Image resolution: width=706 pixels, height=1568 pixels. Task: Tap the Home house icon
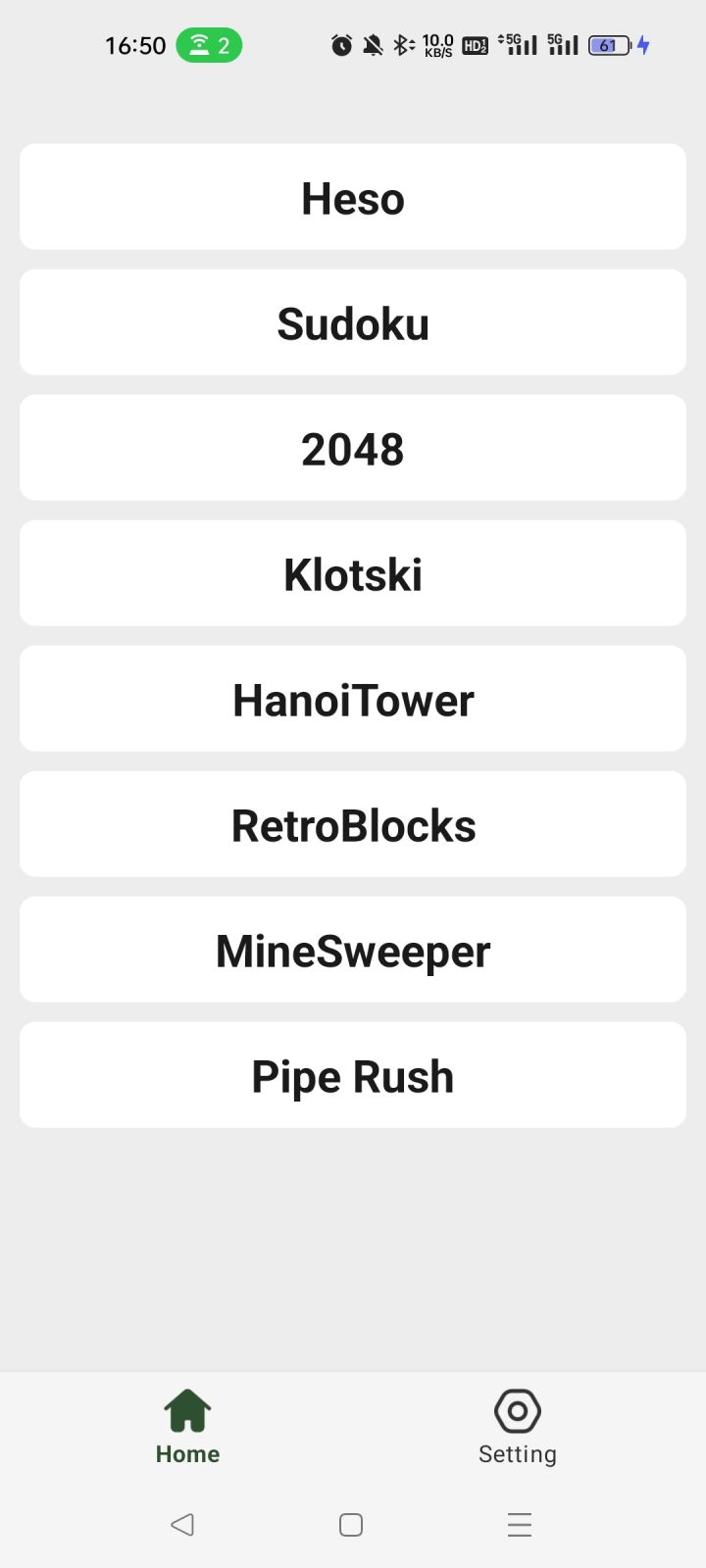187,1411
